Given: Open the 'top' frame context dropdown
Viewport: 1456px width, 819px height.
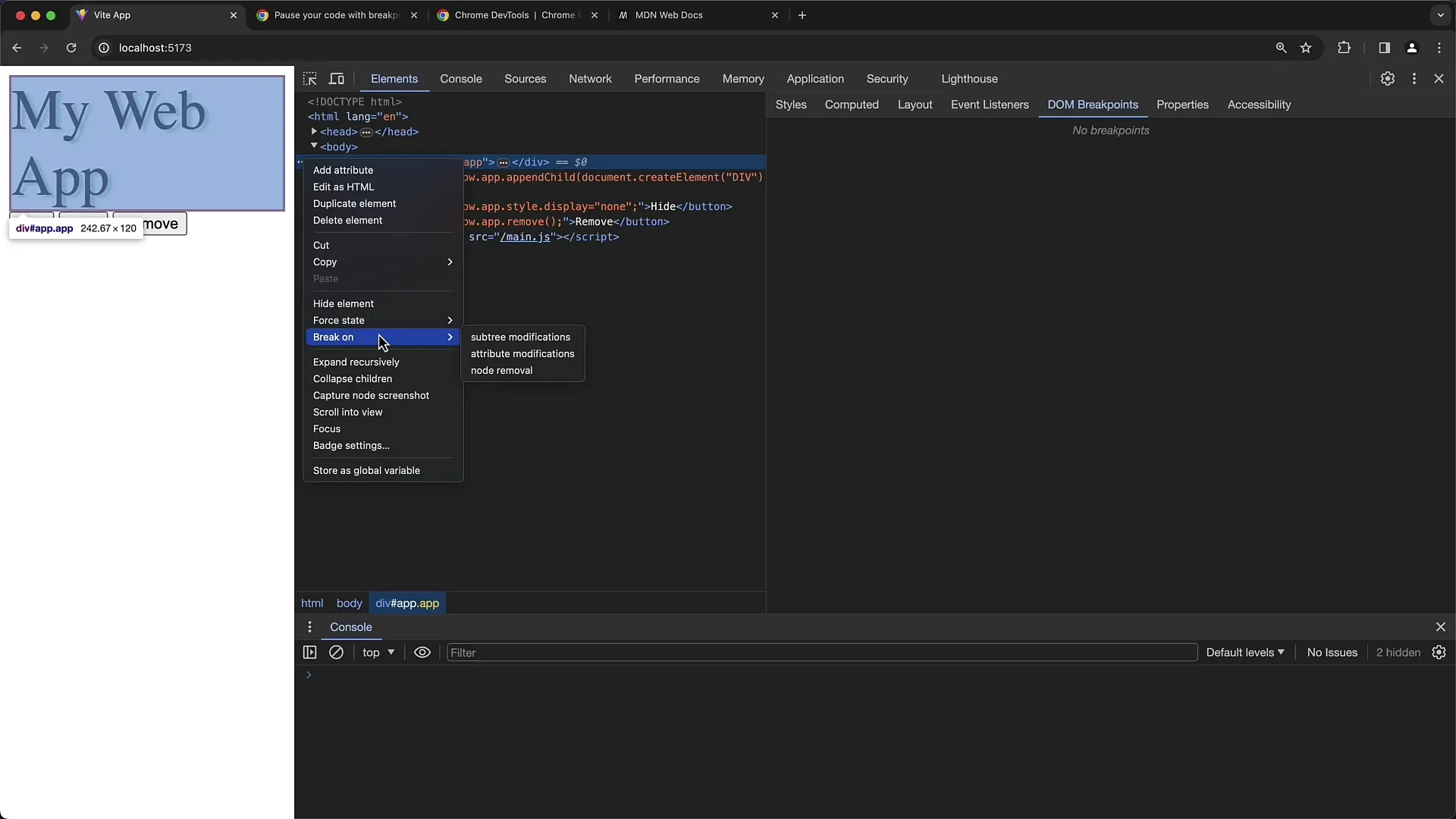Looking at the screenshot, I should tap(378, 652).
